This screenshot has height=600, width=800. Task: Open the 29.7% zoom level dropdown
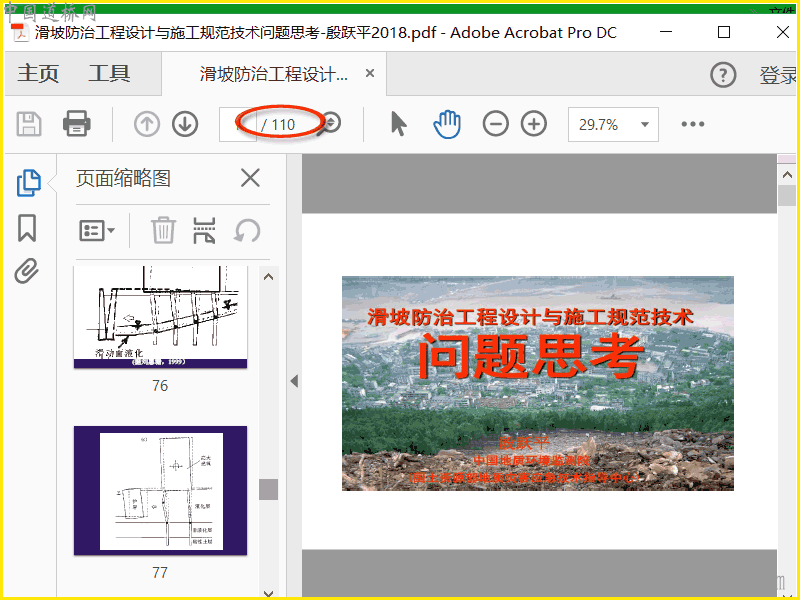[613, 124]
